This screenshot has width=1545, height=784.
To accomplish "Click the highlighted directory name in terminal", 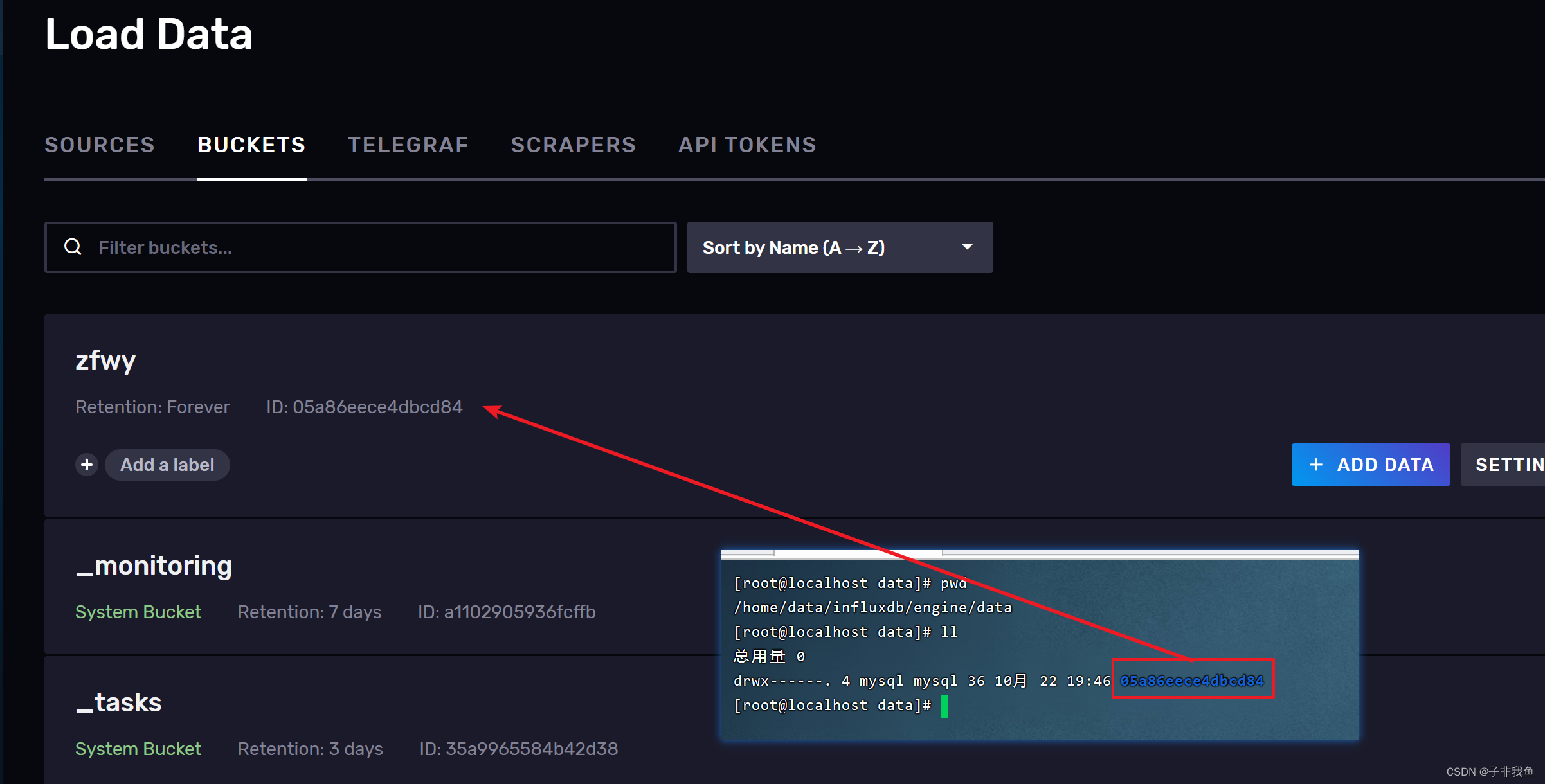I will 1192,681.
